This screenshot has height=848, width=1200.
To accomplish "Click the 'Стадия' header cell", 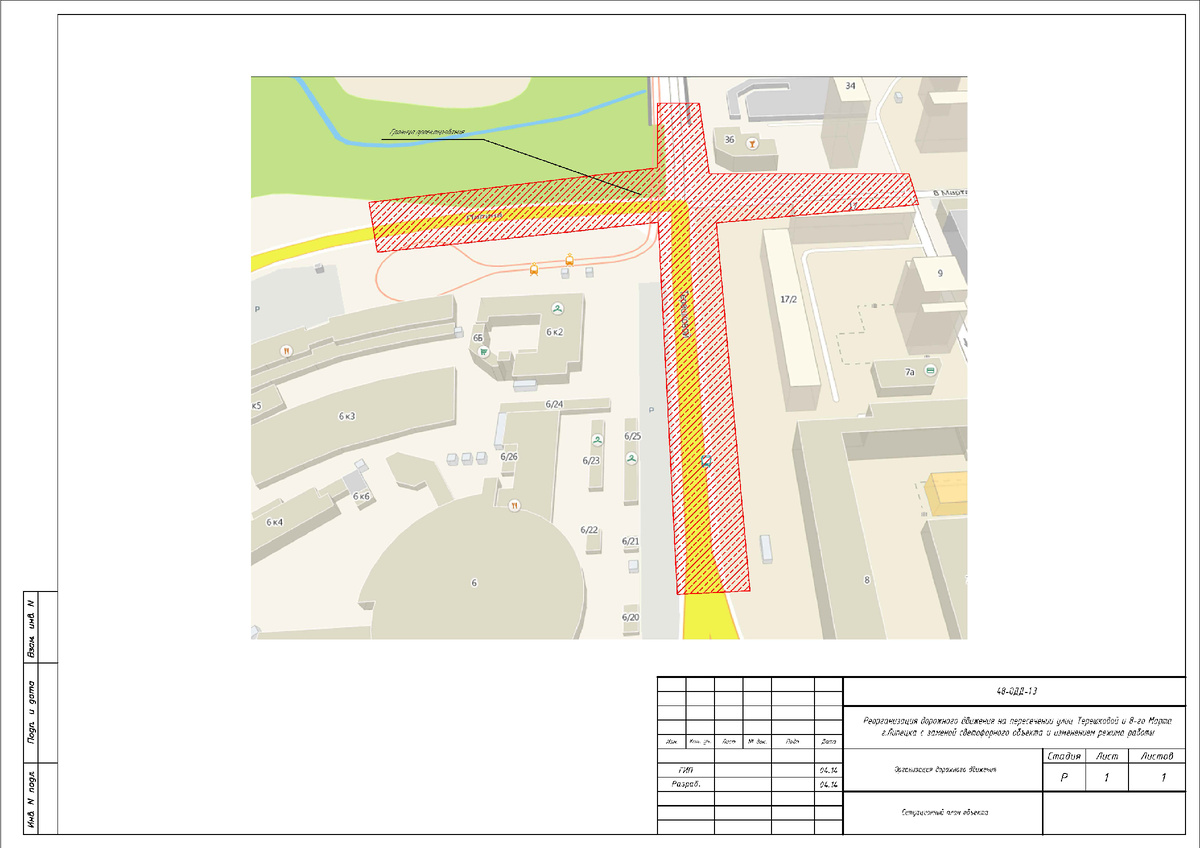I will tap(1064, 755).
